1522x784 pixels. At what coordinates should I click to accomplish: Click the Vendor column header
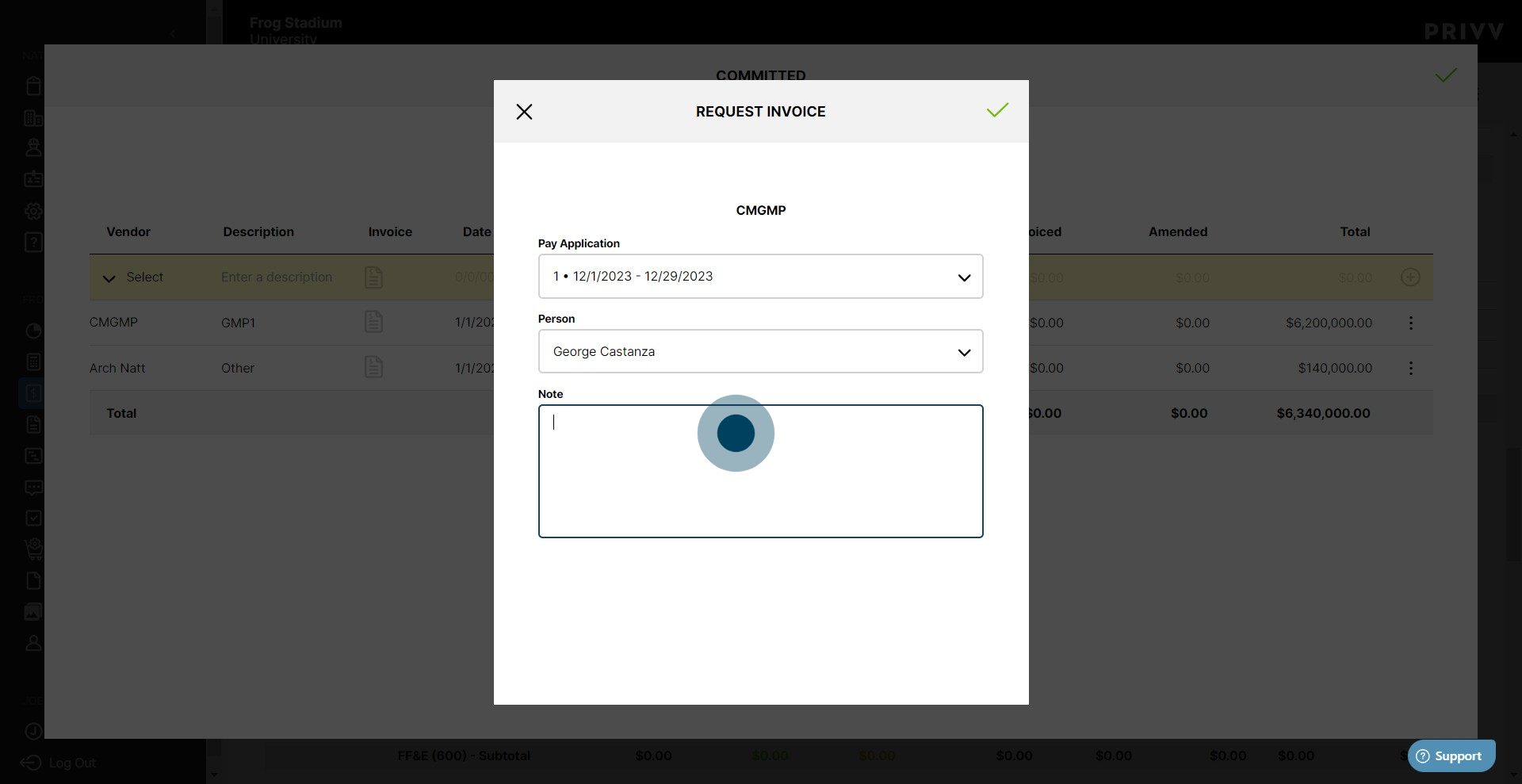(x=128, y=231)
